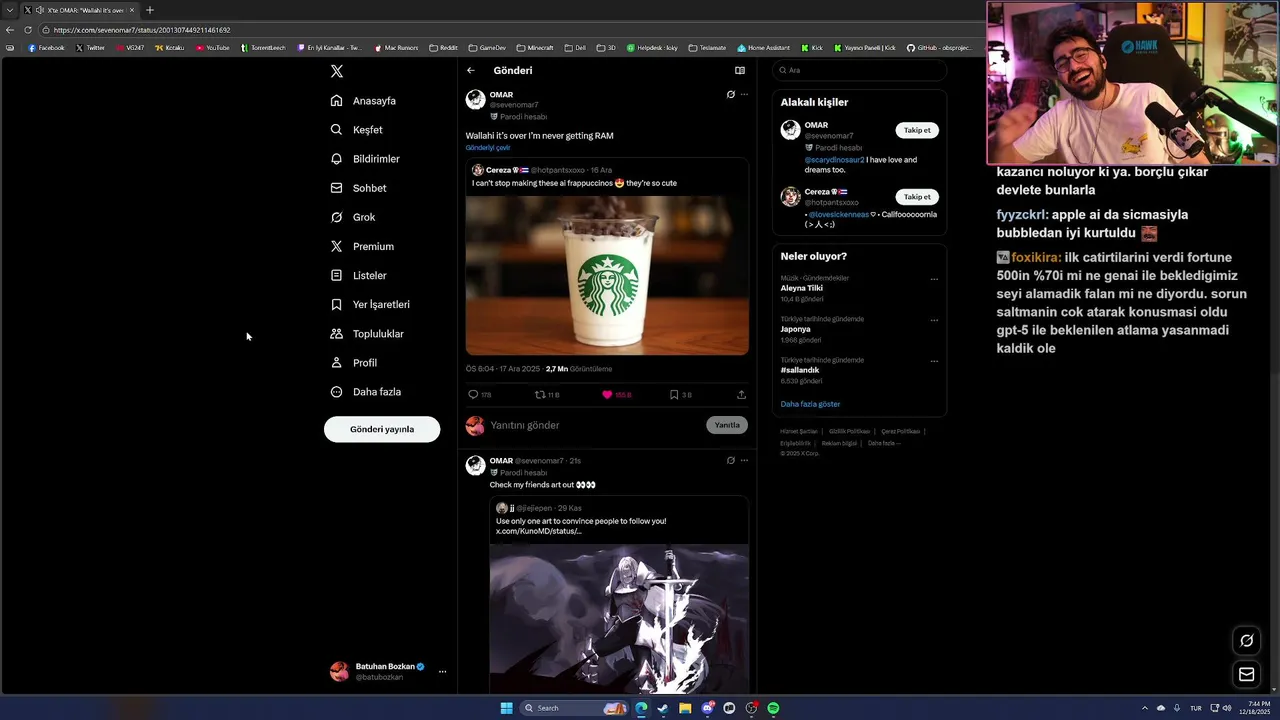
Task: Open Premium in the sidebar
Action: [x=362, y=246]
